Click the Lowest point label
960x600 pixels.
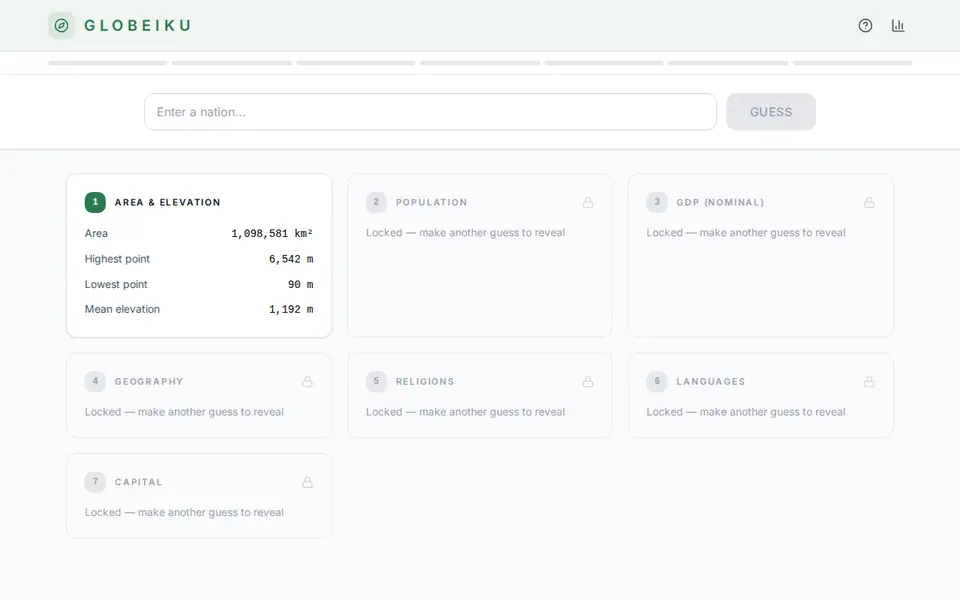[116, 285]
